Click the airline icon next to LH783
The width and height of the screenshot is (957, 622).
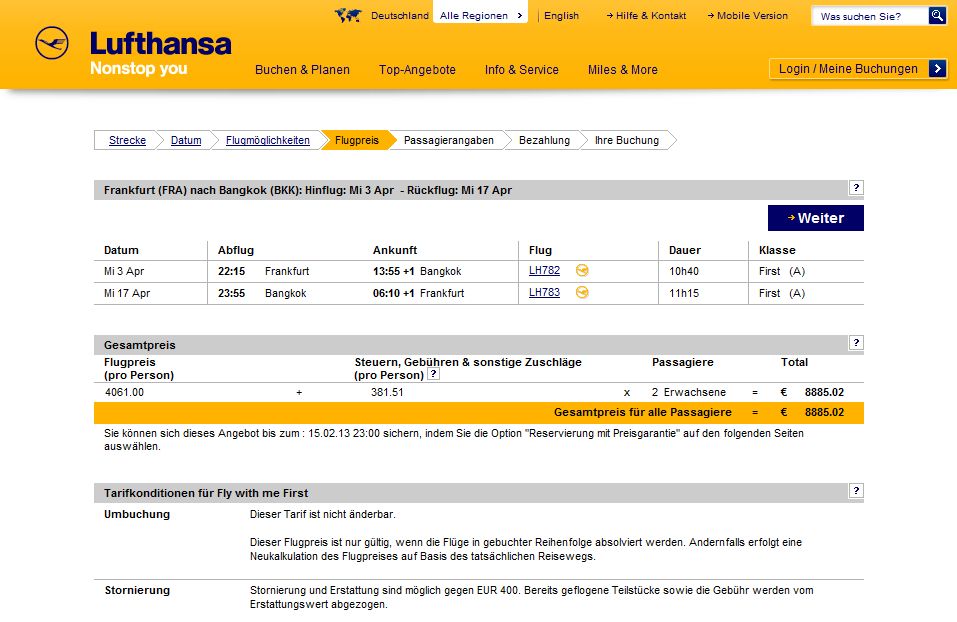pos(582,292)
